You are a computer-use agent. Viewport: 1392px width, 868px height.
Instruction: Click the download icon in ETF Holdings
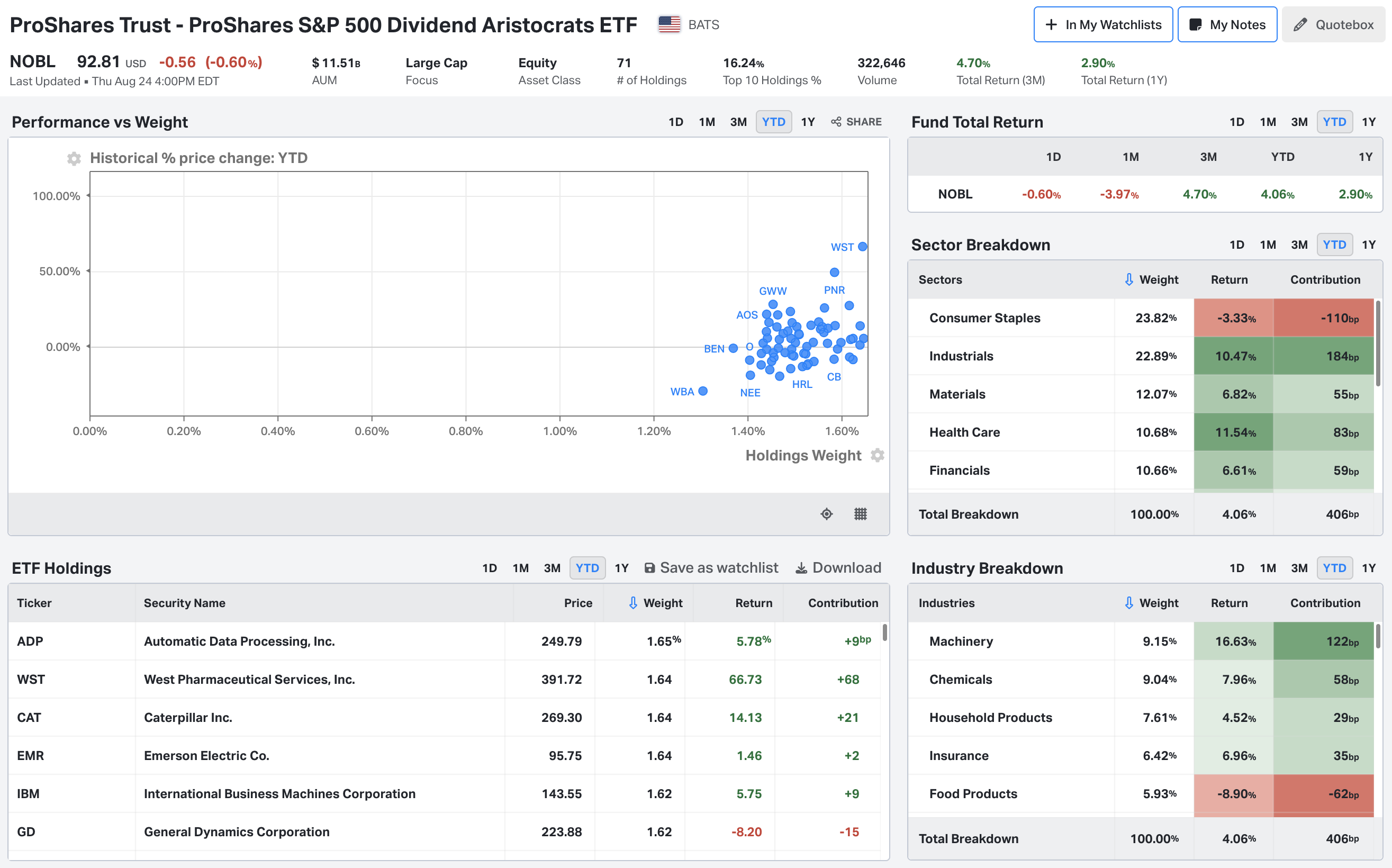[801, 568]
